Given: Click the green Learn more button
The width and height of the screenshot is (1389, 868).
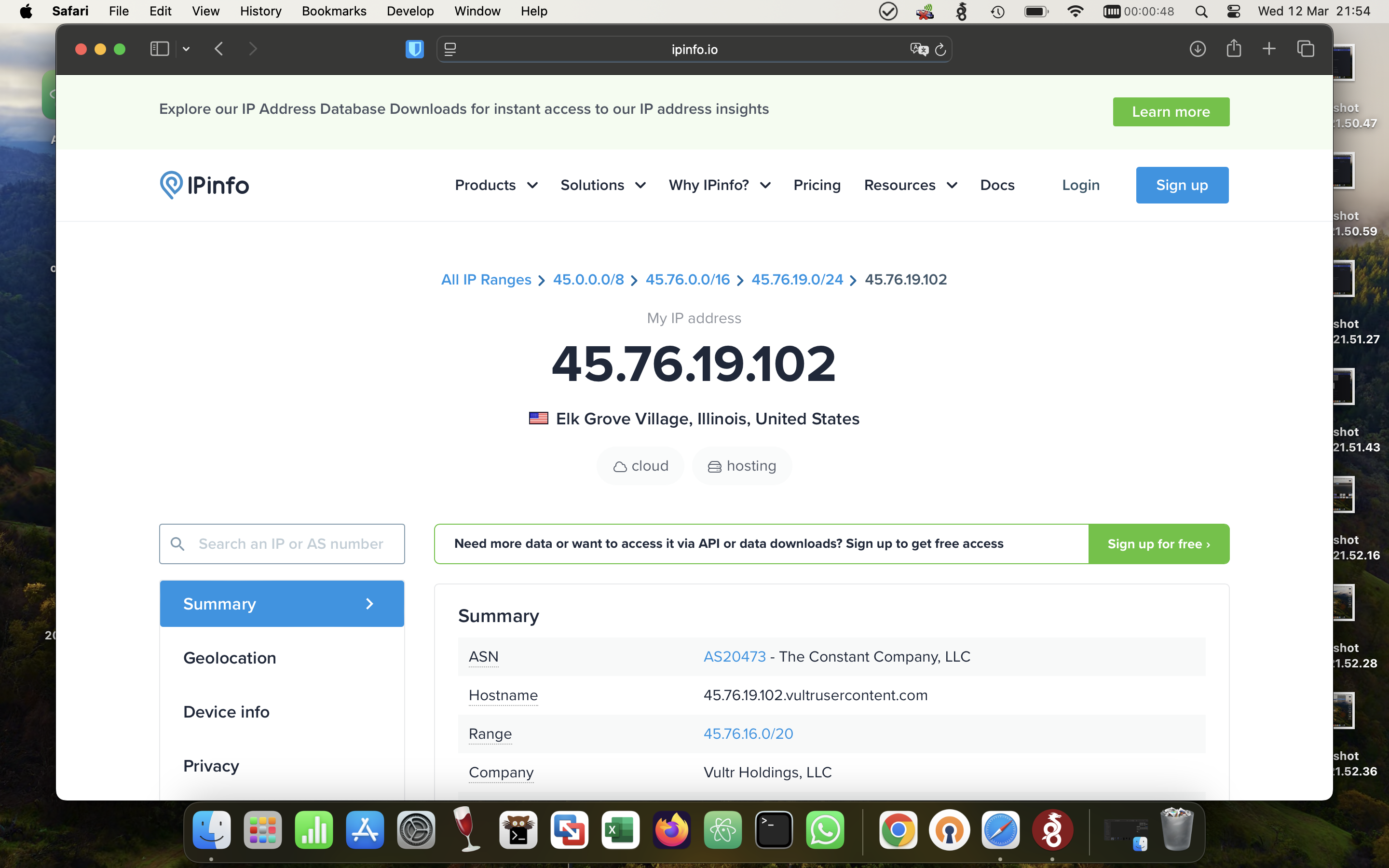Looking at the screenshot, I should 1171,112.
